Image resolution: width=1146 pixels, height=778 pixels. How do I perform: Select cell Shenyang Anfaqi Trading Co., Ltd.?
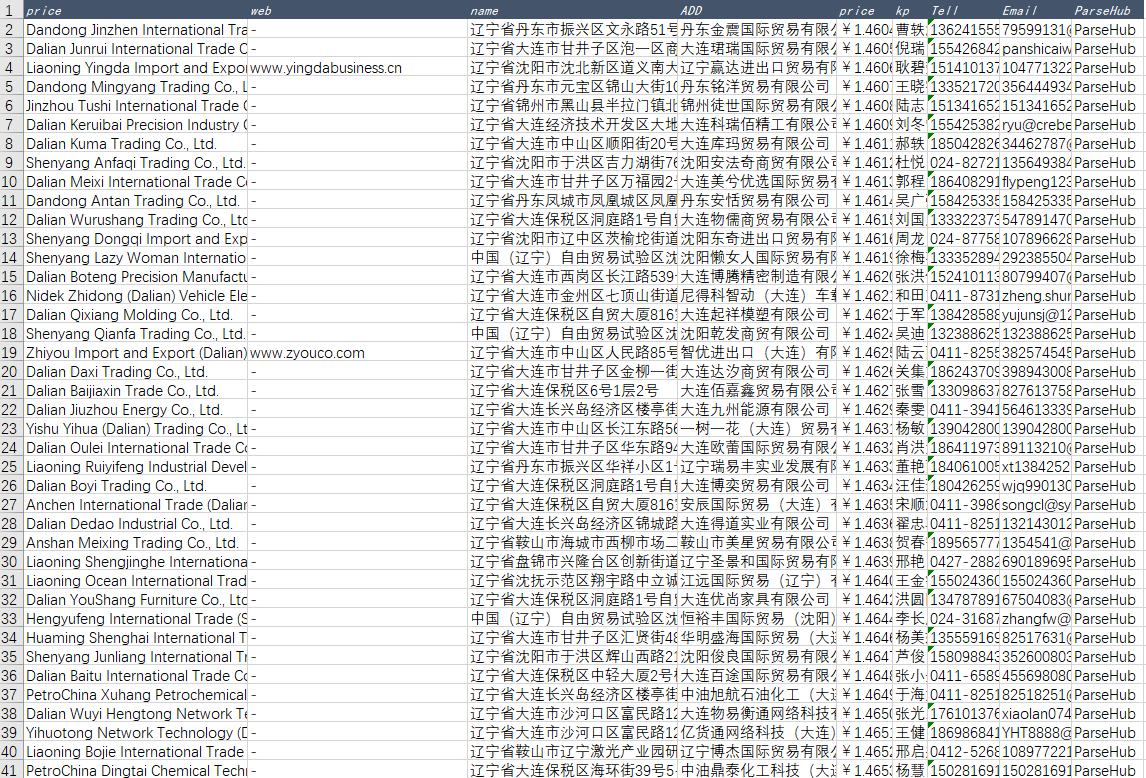tap(136, 163)
